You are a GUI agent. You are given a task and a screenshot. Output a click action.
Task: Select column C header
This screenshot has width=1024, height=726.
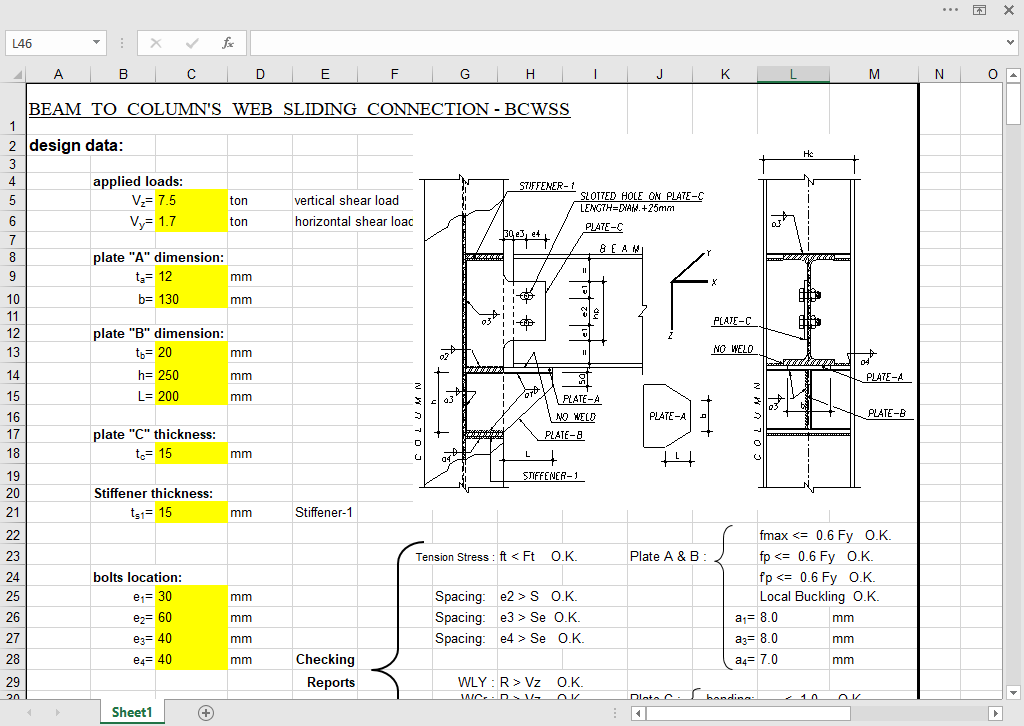coord(191,74)
